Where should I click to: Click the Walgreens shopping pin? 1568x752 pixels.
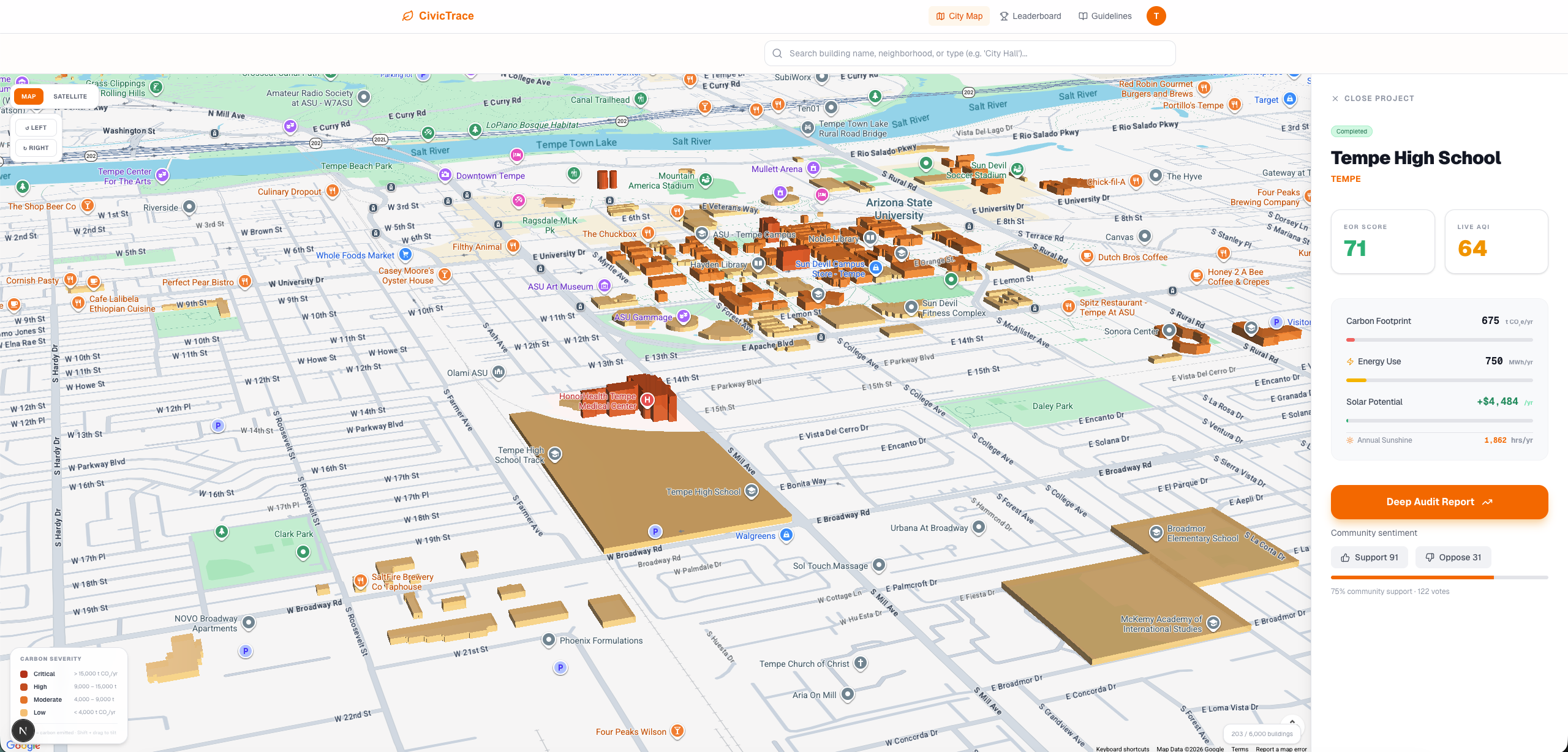[786, 535]
